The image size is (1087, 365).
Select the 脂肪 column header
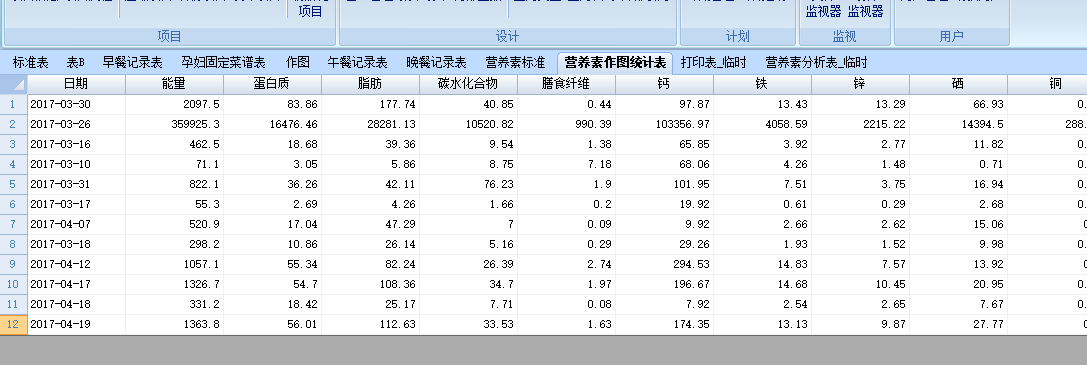tap(370, 84)
